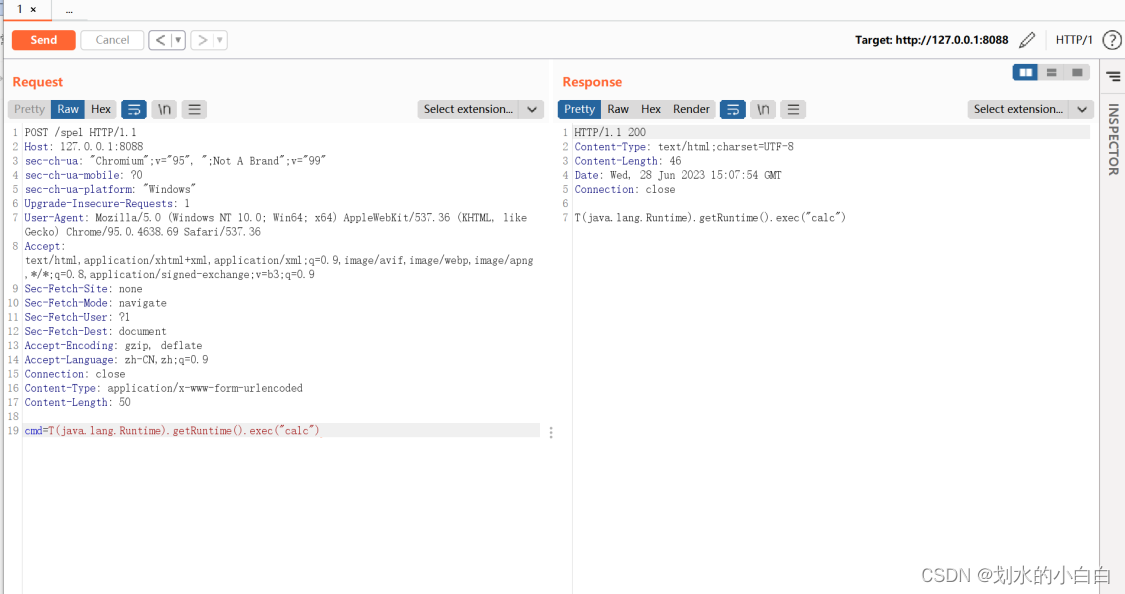The image size is (1125, 594).
Task: Edit target with the pencil icon
Action: (x=1027, y=40)
